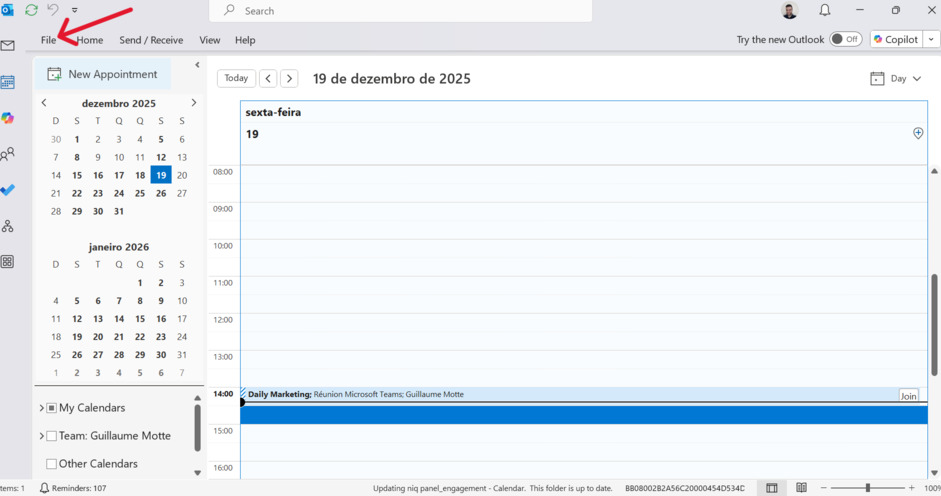Open the notifications bell
941x496 pixels.
pyautogui.click(x=825, y=10)
